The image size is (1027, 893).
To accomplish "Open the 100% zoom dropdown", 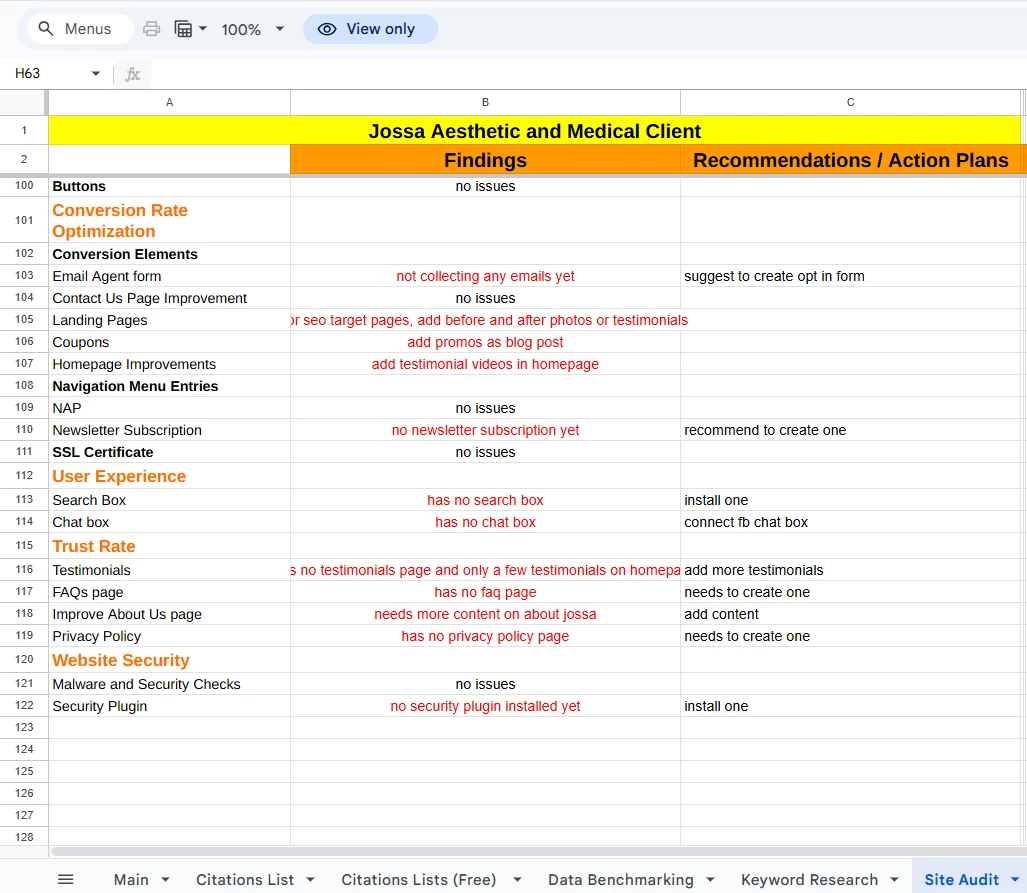I will point(252,29).
